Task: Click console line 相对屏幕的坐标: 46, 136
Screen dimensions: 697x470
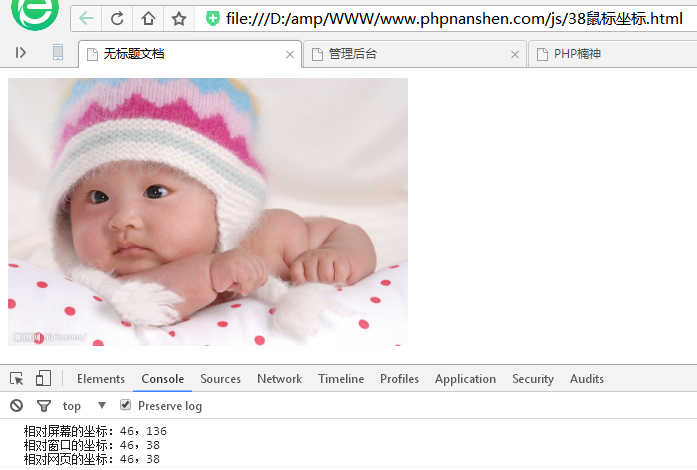Action: coord(95,431)
